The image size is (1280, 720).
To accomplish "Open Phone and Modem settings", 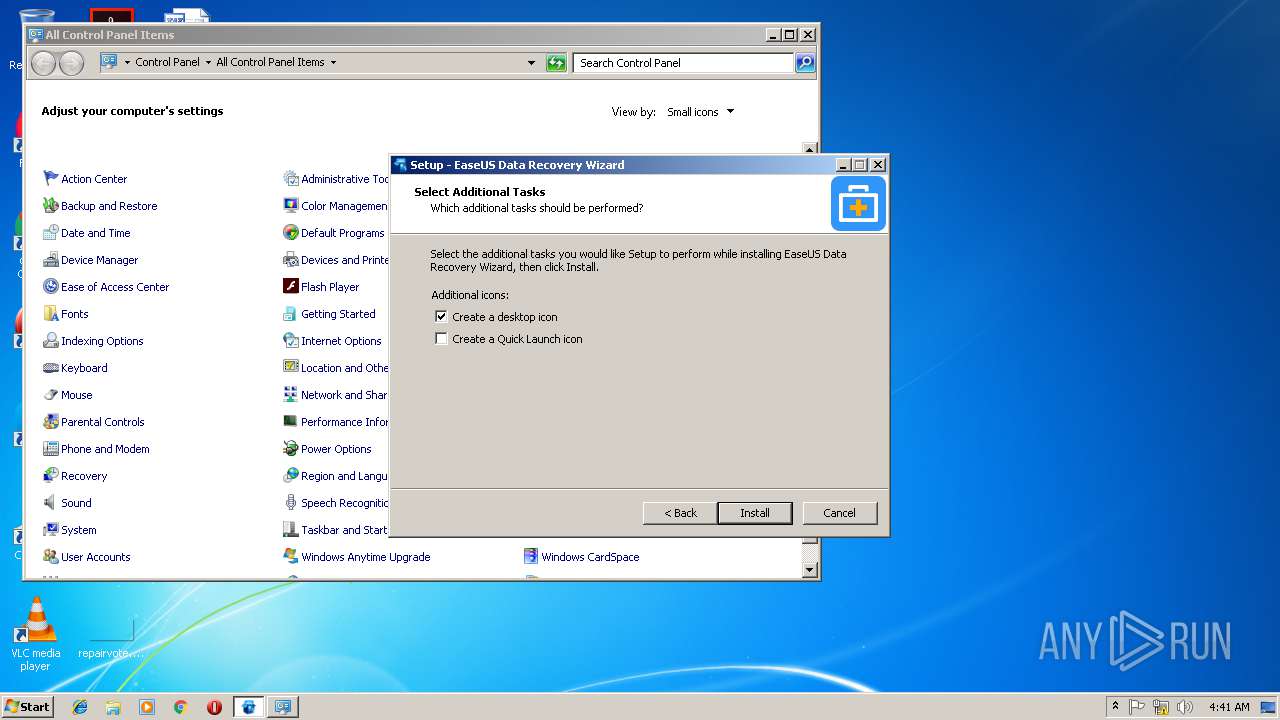I will [96, 449].
